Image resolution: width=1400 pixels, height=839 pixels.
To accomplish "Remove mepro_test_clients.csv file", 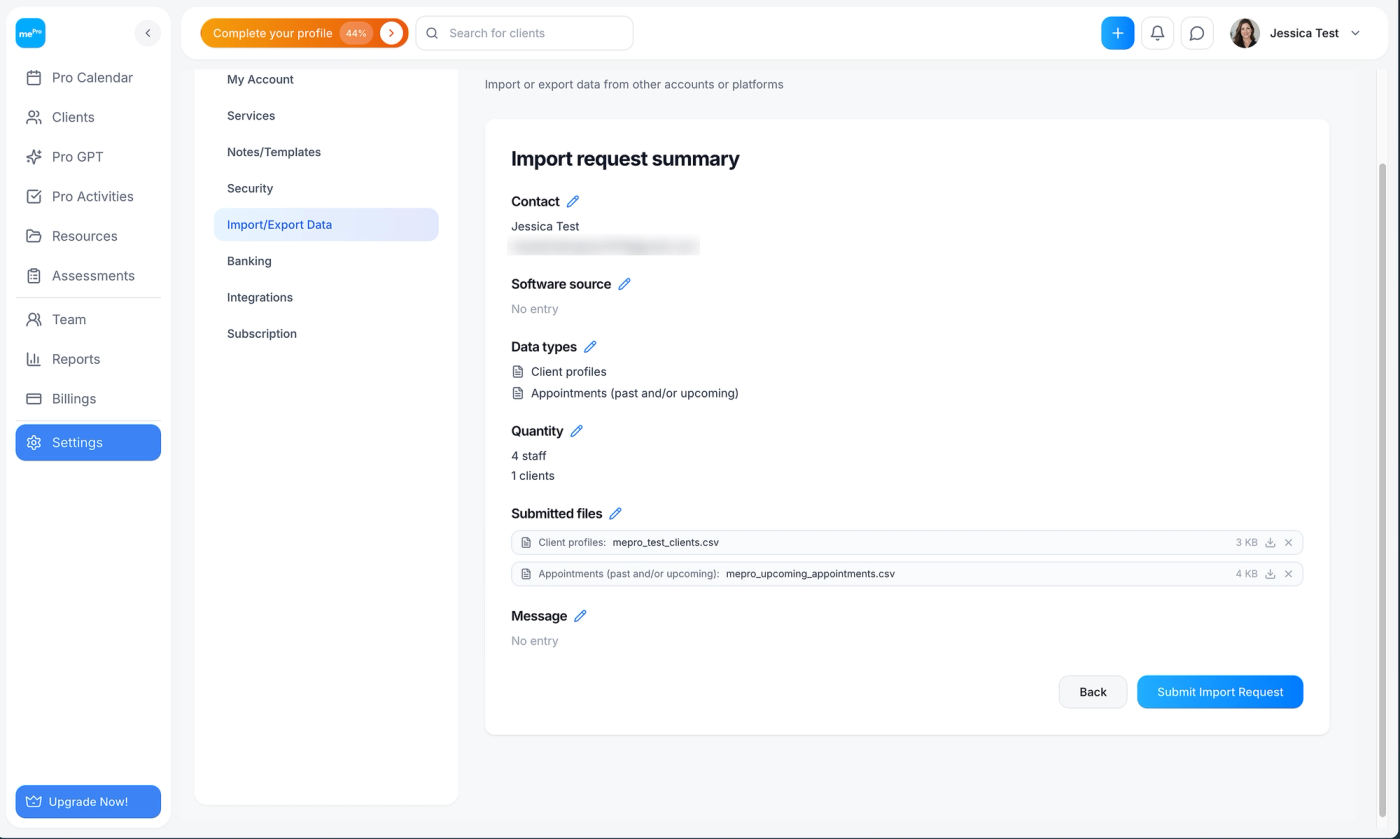I will 1288,543.
